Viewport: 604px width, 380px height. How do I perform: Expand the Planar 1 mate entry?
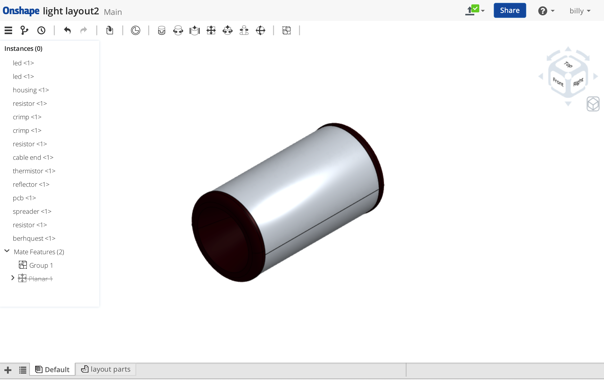12,278
